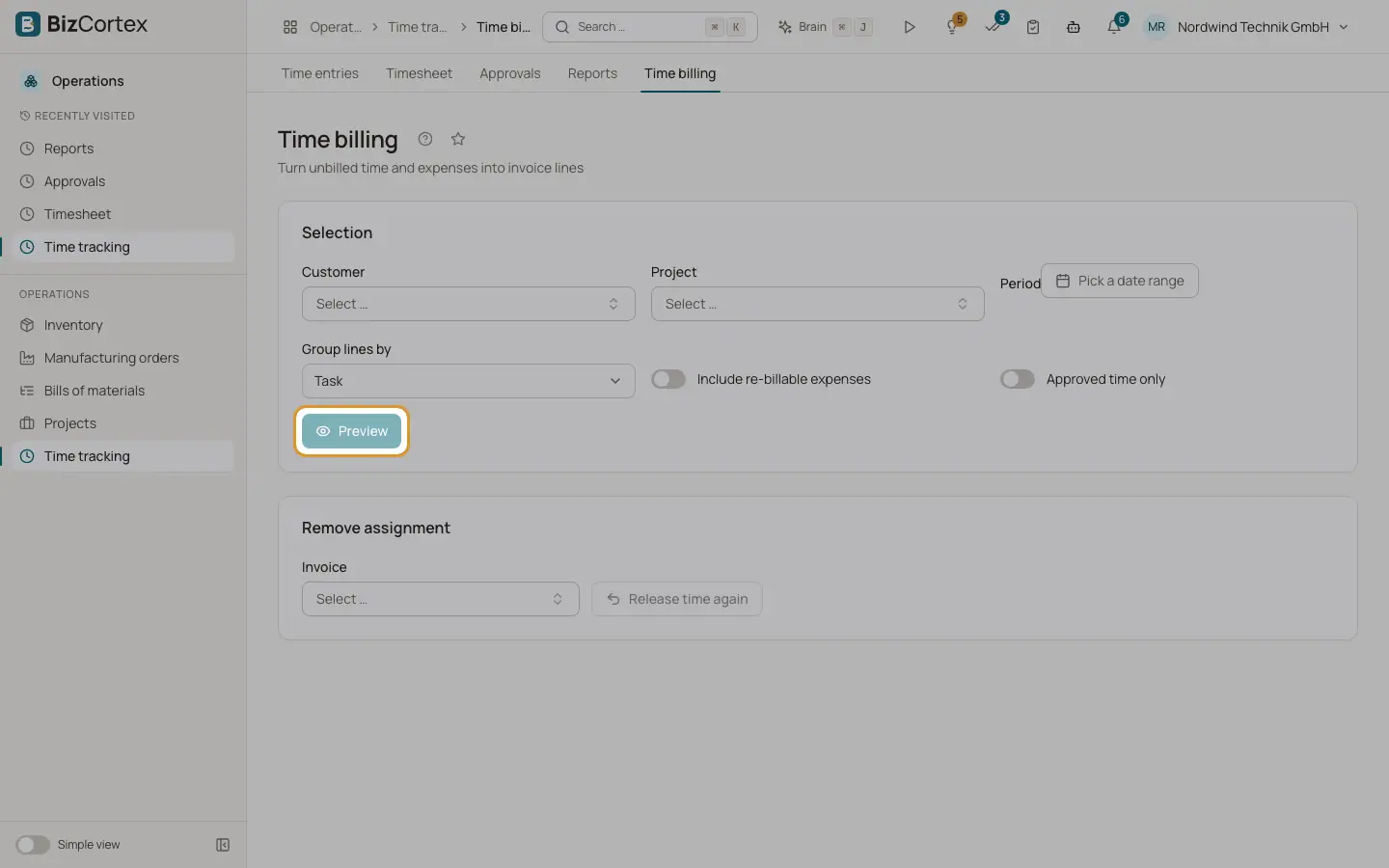Click the Release time again button
The height and width of the screenshot is (868, 1389).
tap(677, 599)
